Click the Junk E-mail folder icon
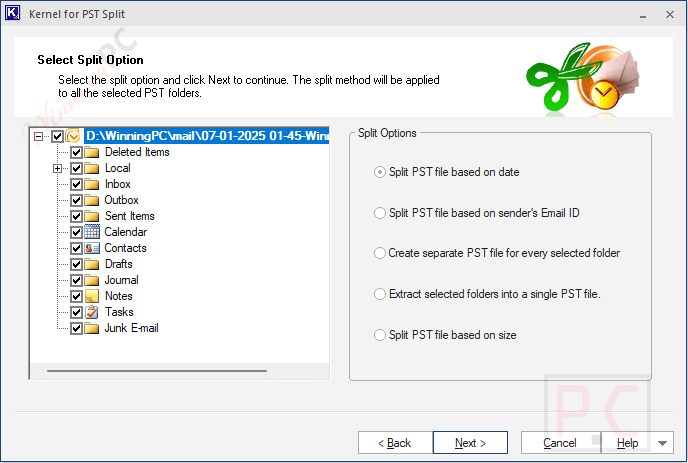 (x=92, y=328)
